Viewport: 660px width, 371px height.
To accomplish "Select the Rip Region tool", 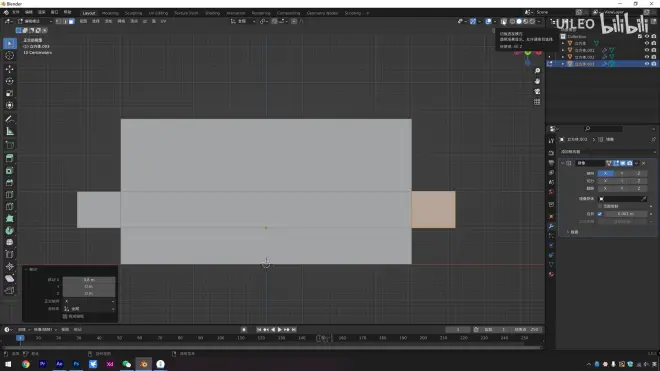I will pyautogui.click(x=10, y=291).
